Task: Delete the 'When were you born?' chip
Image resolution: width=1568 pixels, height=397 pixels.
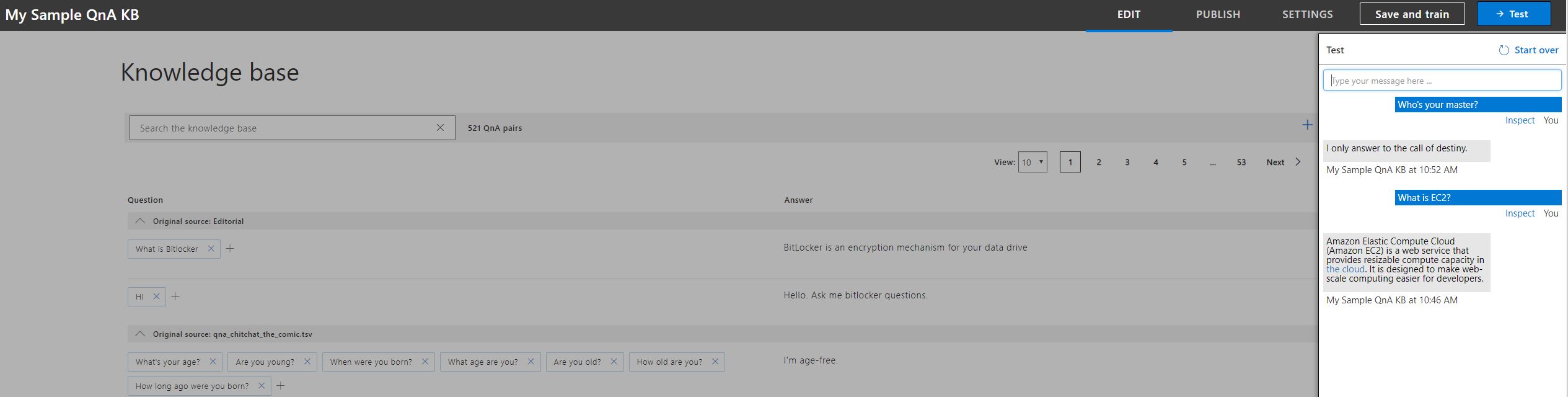Action: 425,362
